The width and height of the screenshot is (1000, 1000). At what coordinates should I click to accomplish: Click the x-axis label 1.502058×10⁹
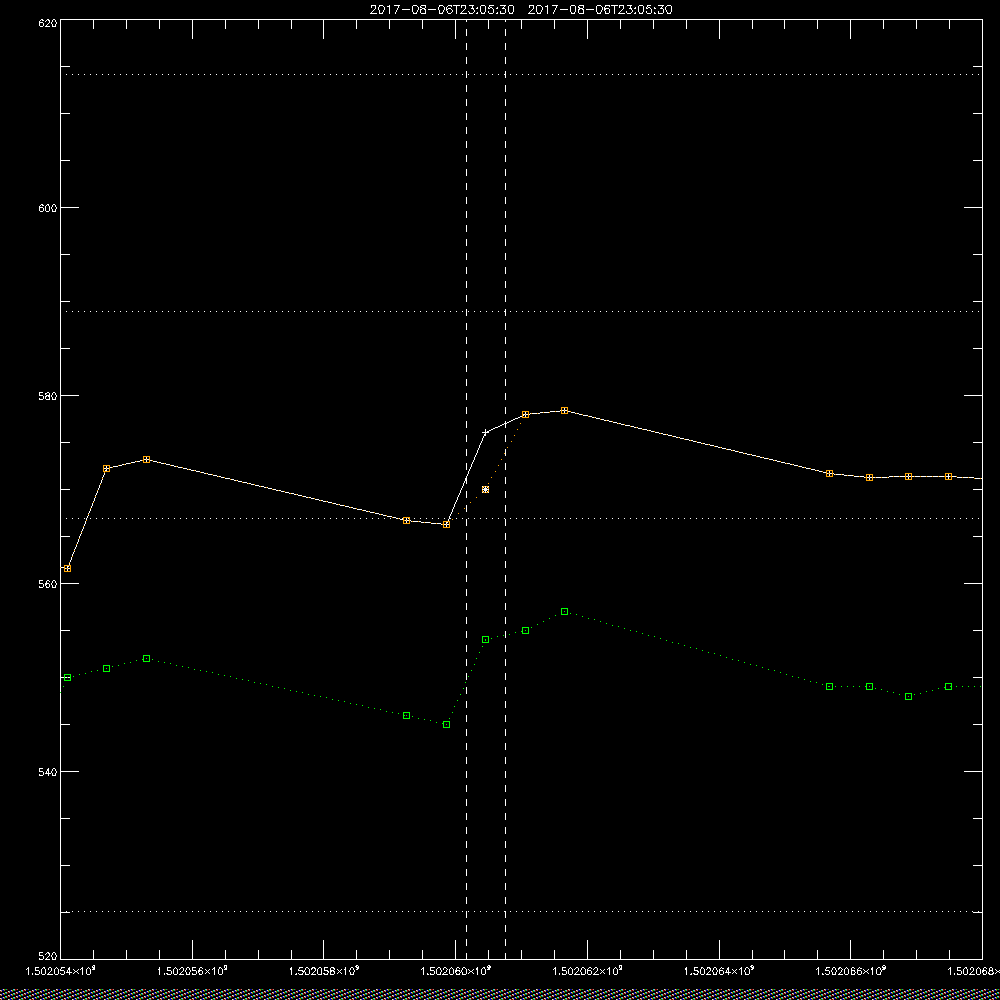[324, 971]
